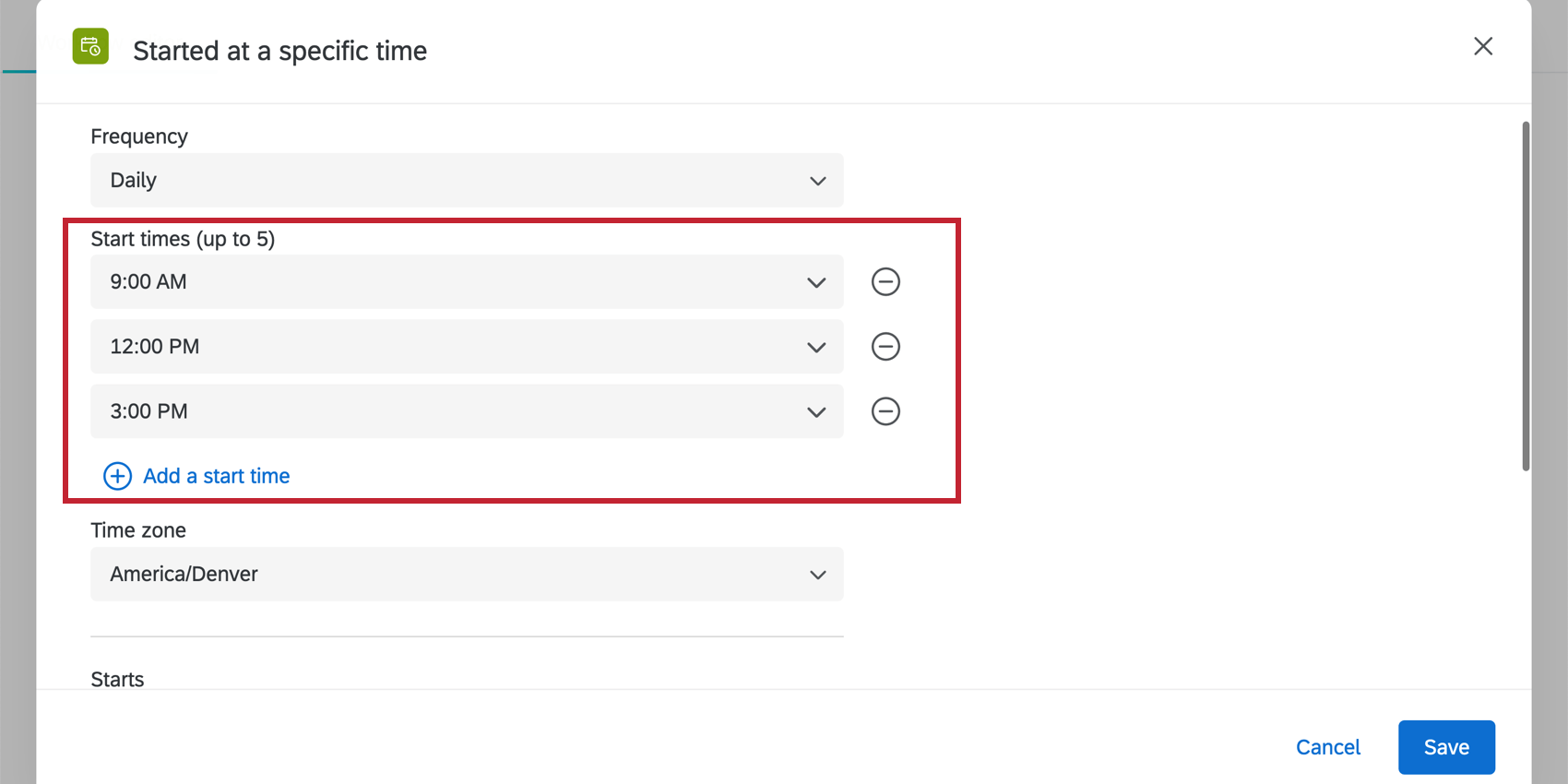Click the Add a start time link
This screenshot has height=784, width=1568.
pyautogui.click(x=216, y=476)
